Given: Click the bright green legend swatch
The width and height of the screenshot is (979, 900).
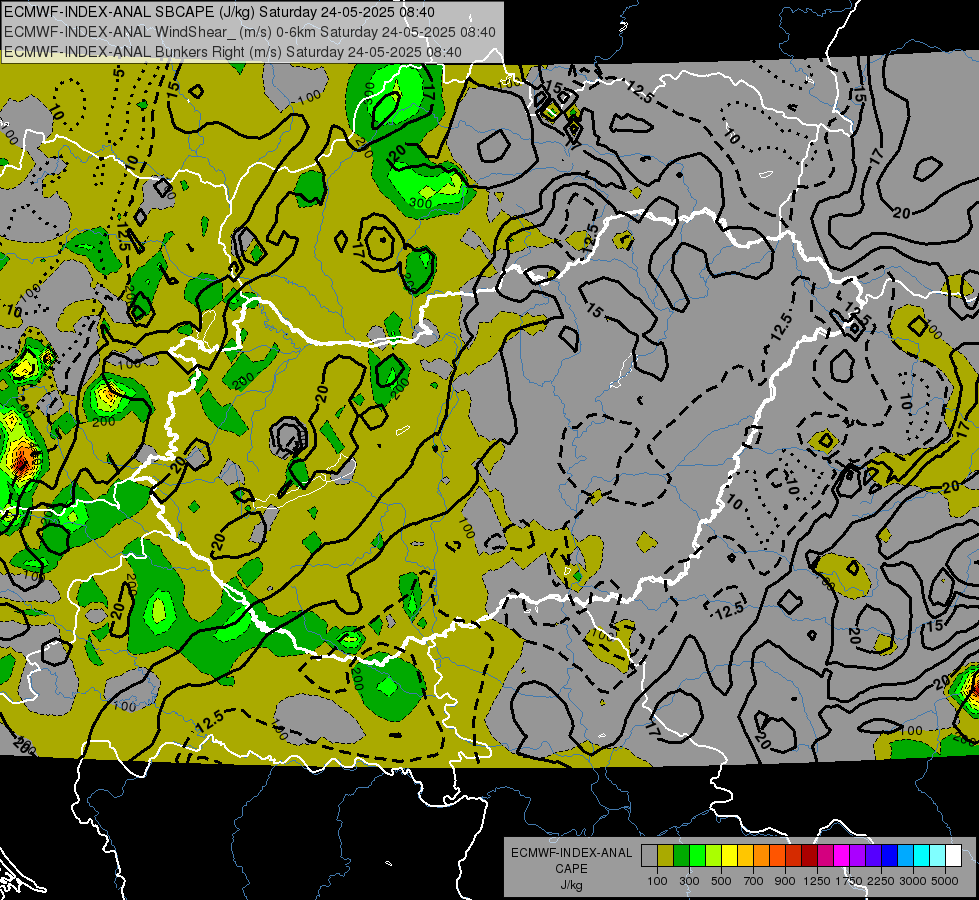Looking at the screenshot, I should tap(697, 856).
